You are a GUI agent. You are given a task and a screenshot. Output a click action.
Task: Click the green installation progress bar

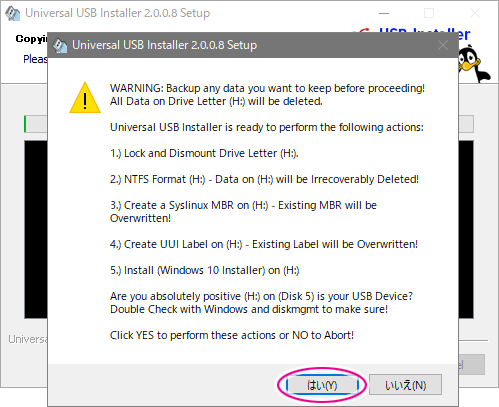click(35, 124)
